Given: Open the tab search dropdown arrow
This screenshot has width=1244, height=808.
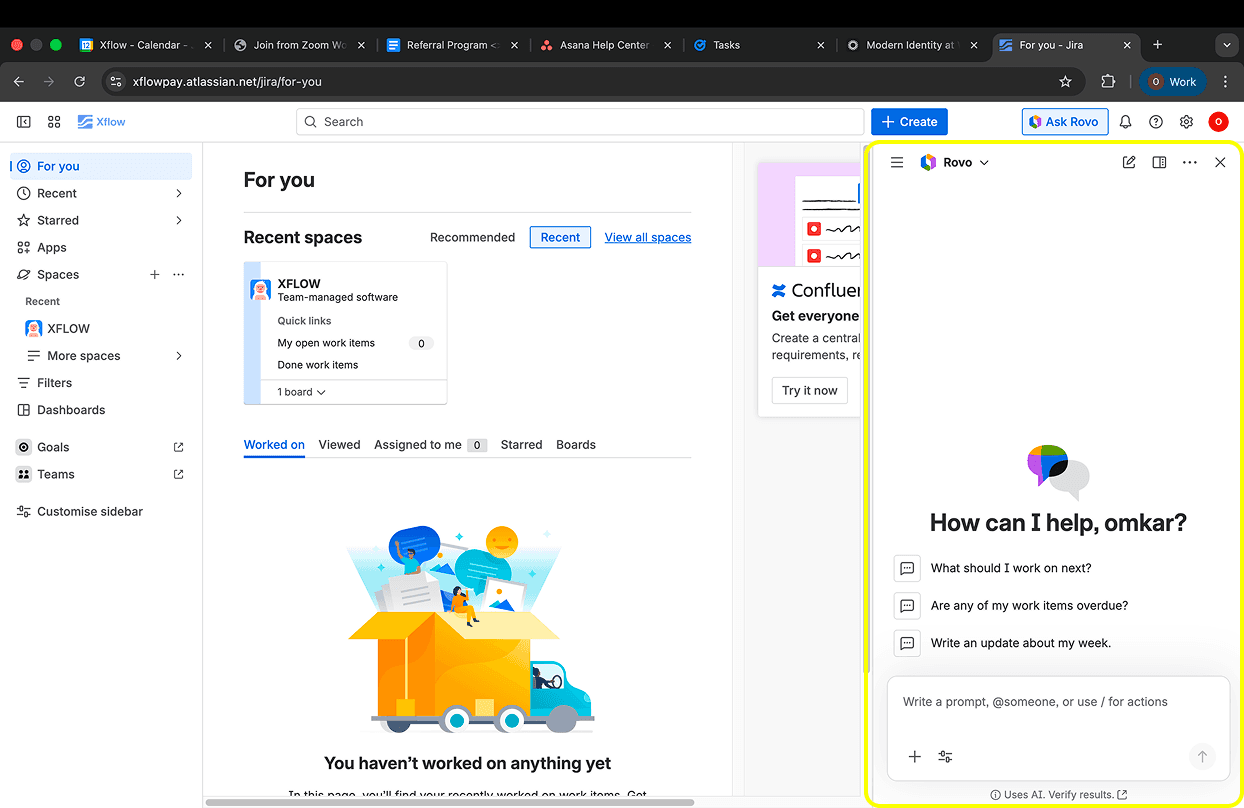Looking at the screenshot, I should pyautogui.click(x=1226, y=45).
